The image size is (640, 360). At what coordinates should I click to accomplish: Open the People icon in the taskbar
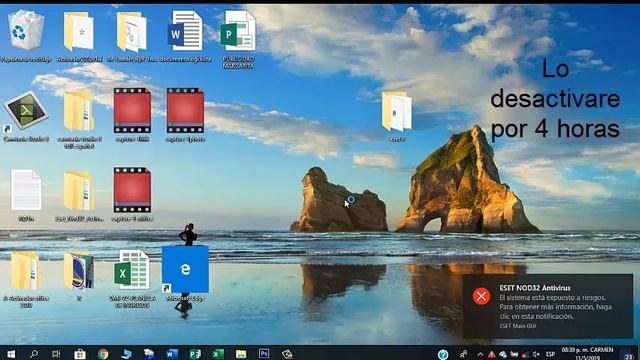tap(464, 354)
